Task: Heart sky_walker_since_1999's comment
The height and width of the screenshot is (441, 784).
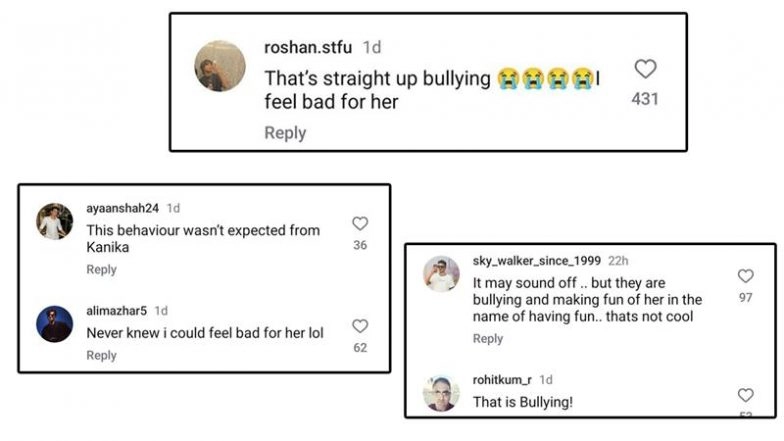Action: click(745, 276)
